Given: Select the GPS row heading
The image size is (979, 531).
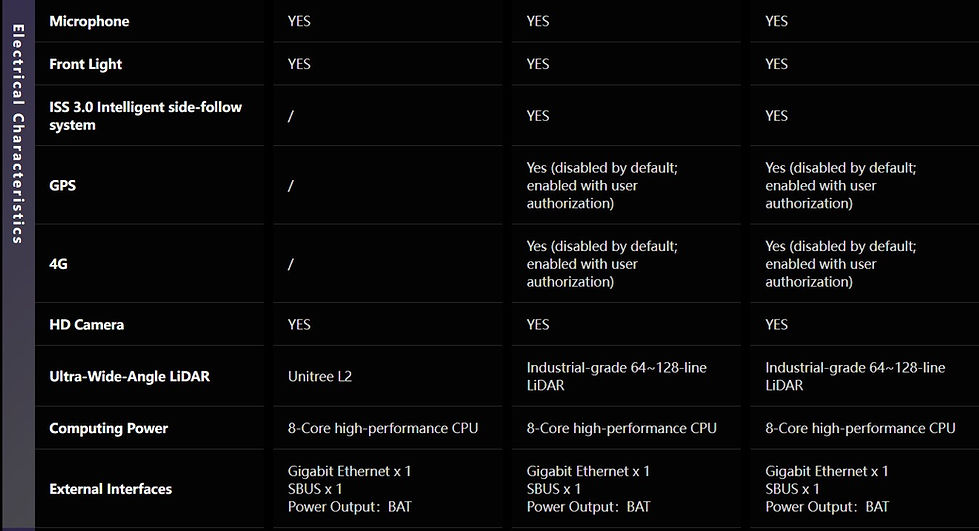Looking at the screenshot, I should click(62, 186).
